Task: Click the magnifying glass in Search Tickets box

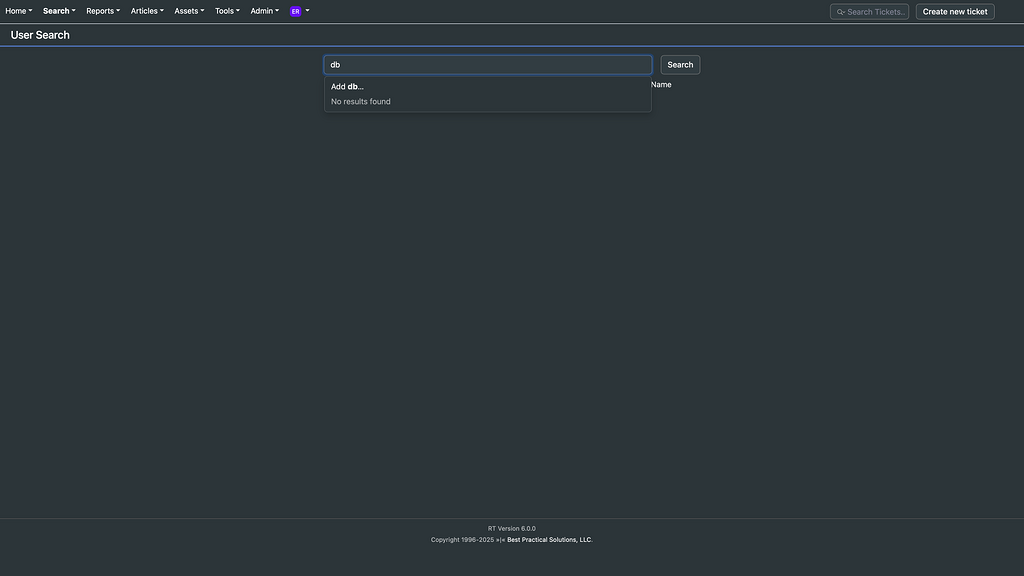Action: pyautogui.click(x=839, y=10)
